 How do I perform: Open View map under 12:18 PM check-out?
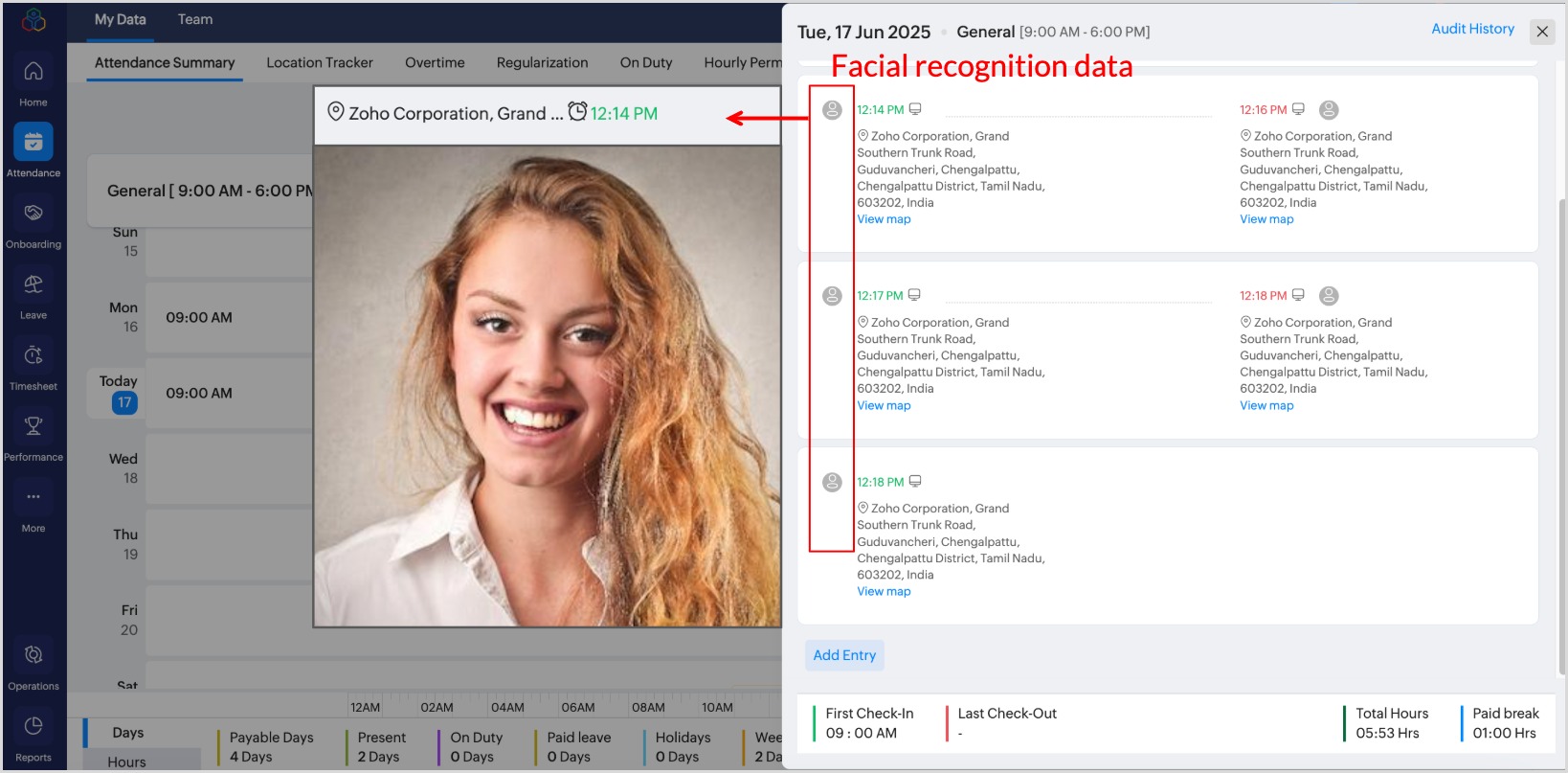1266,405
